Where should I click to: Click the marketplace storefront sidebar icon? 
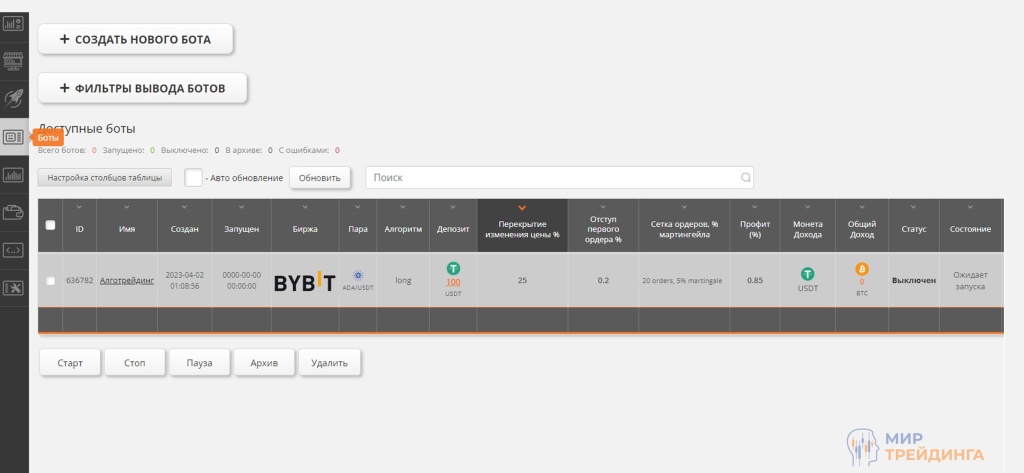[x=14, y=61]
